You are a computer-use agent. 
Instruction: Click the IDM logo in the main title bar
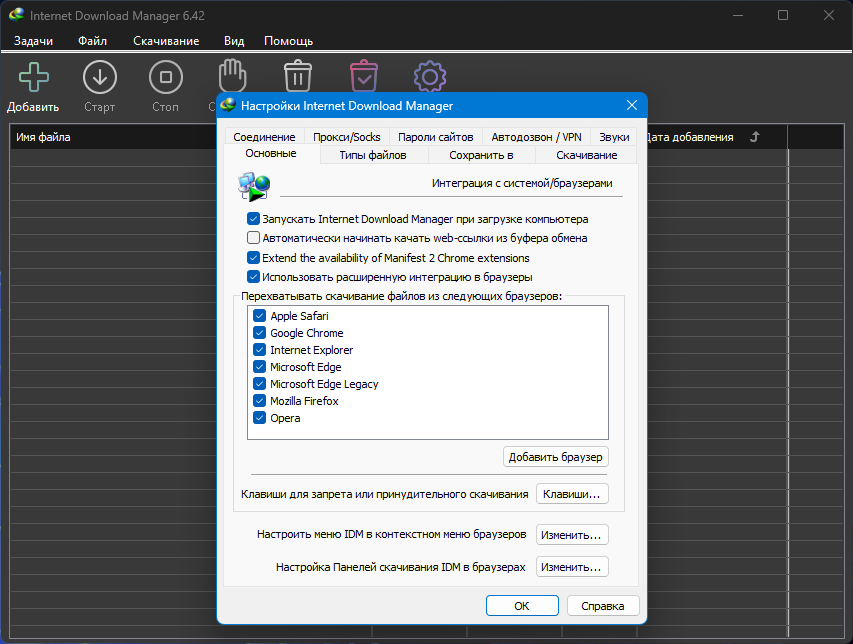point(16,15)
